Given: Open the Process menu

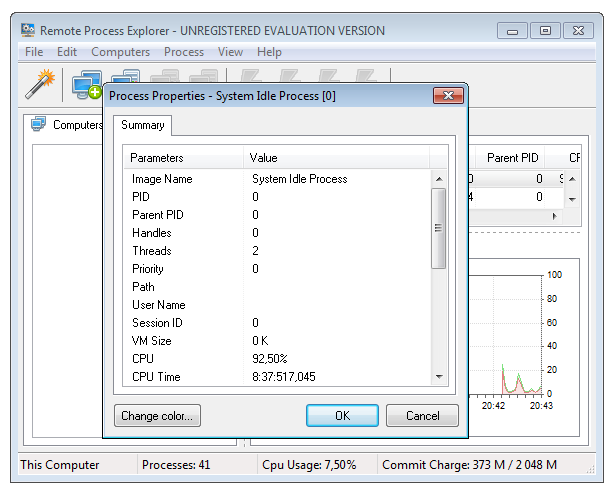Looking at the screenshot, I should tap(184, 52).
